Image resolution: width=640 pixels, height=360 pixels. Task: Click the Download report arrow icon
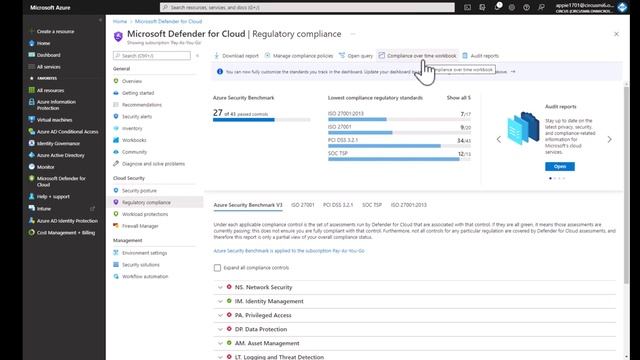tap(217, 56)
